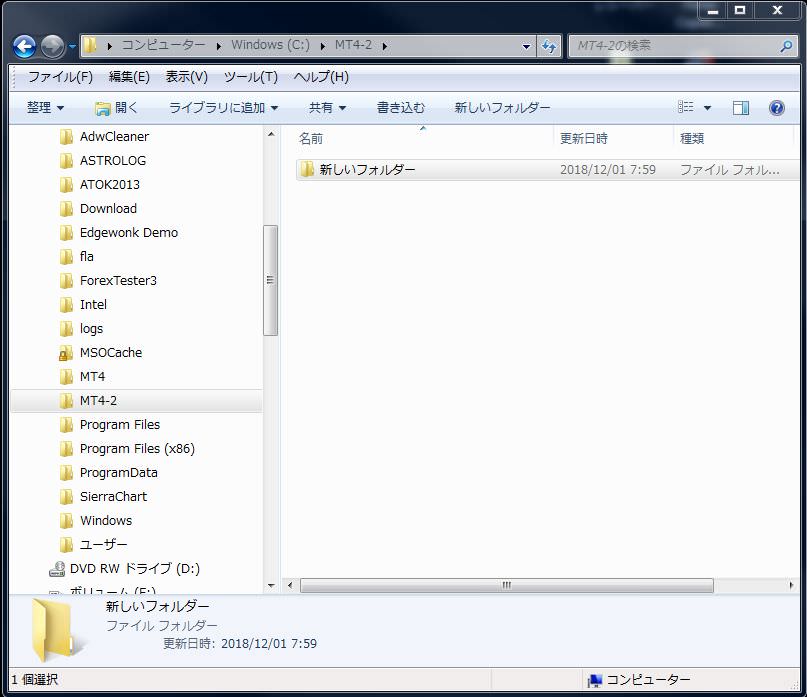Screen dimensions: 807x697
Task: Select the MSOCache locked folder icon
Action: coord(66,353)
